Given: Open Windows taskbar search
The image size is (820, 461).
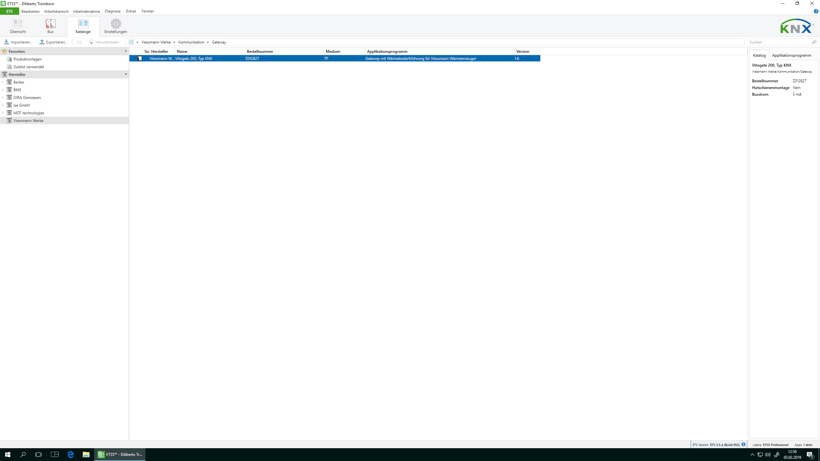Looking at the screenshot, I should tap(23, 454).
